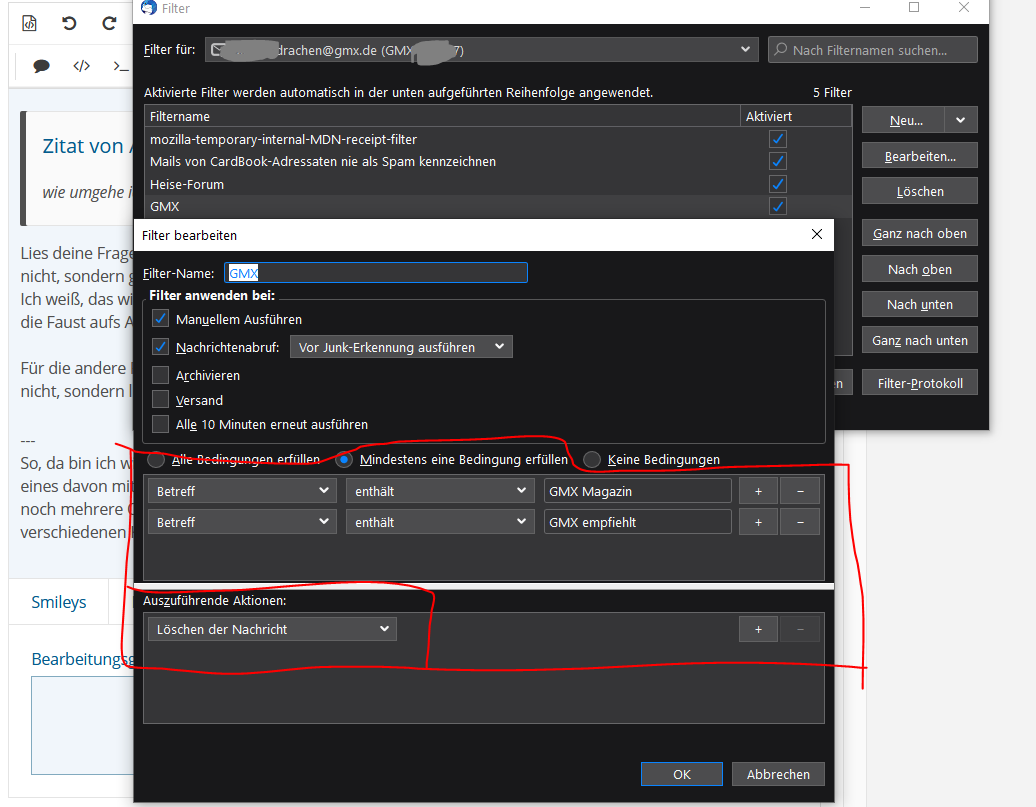Enable the Versand checkbox
This screenshot has height=807, width=1036.
point(161,400)
